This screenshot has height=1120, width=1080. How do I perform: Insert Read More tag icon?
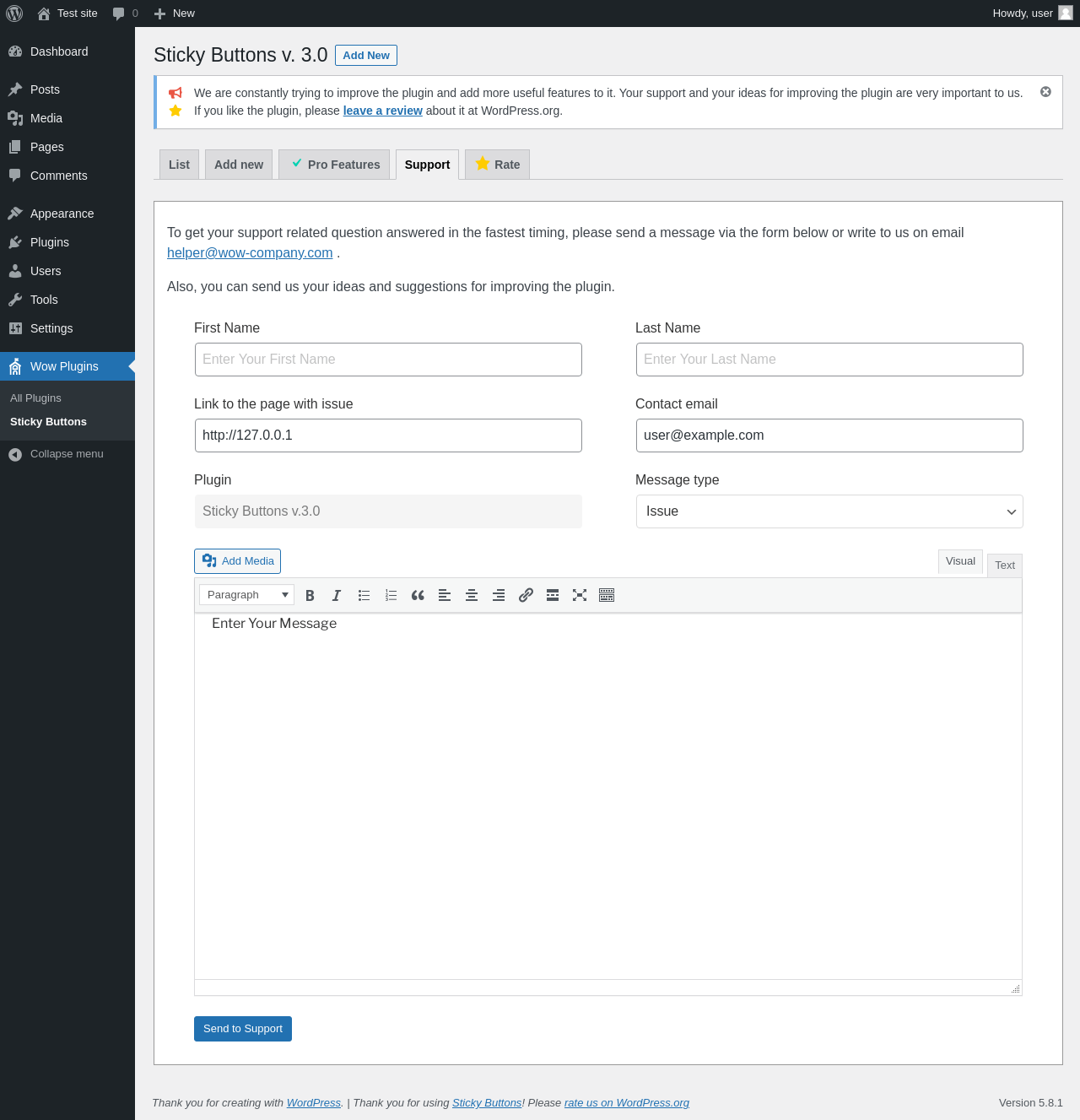pyautogui.click(x=553, y=595)
